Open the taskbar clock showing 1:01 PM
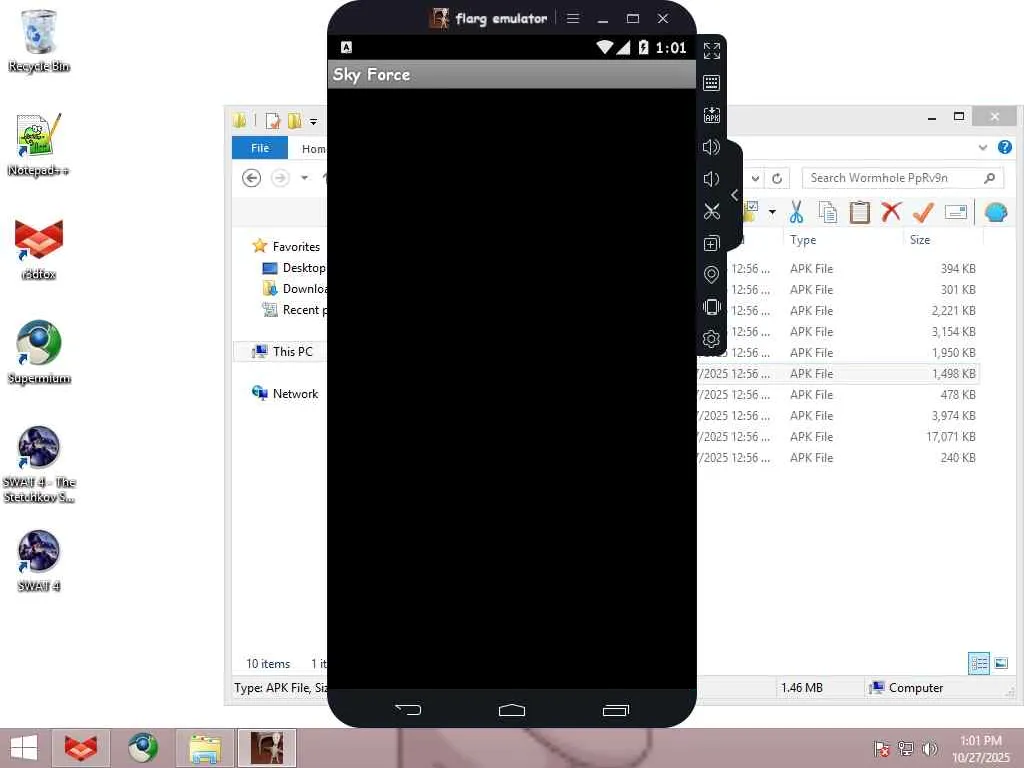Screen dimensions: 1024x768 pyautogui.click(x=980, y=748)
